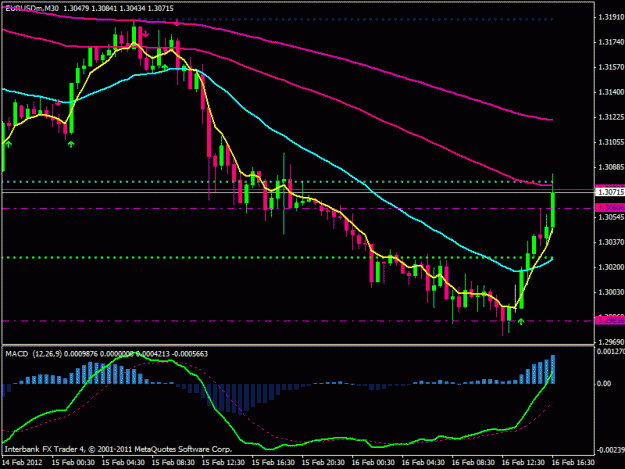This screenshot has width=625, height=469.
Task: Select the 1.30885 price axis label
Action: [611, 167]
